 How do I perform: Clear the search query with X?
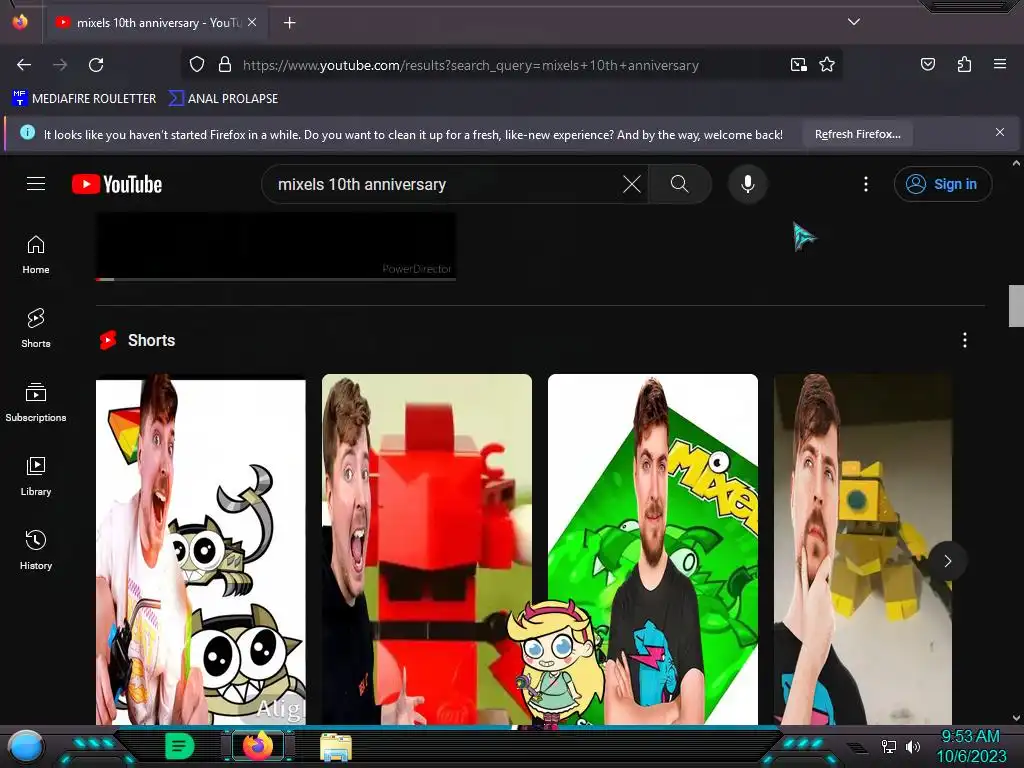click(632, 184)
